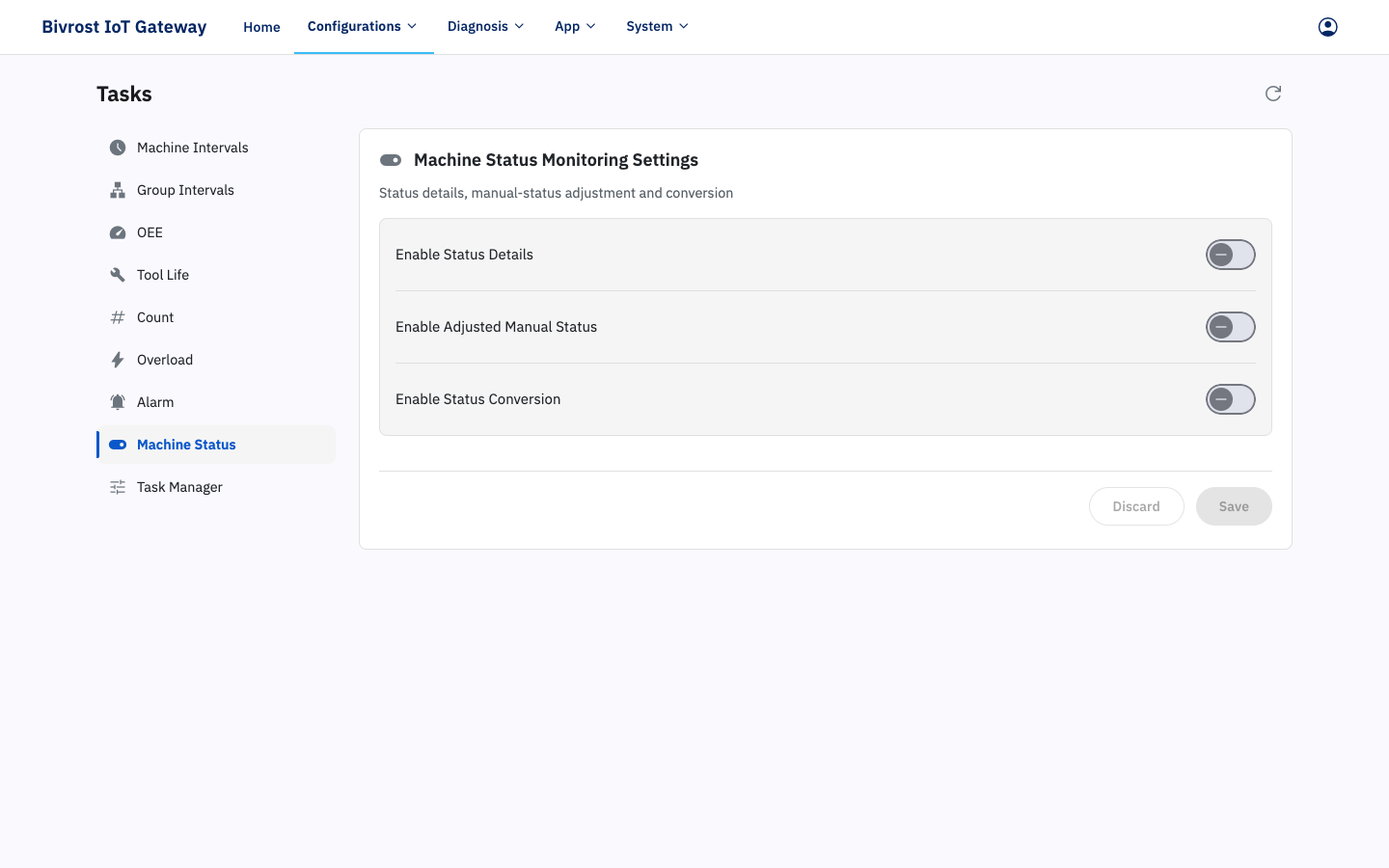The image size is (1389, 868).
Task: Click the Machine Intervals clock icon
Action: point(118,148)
